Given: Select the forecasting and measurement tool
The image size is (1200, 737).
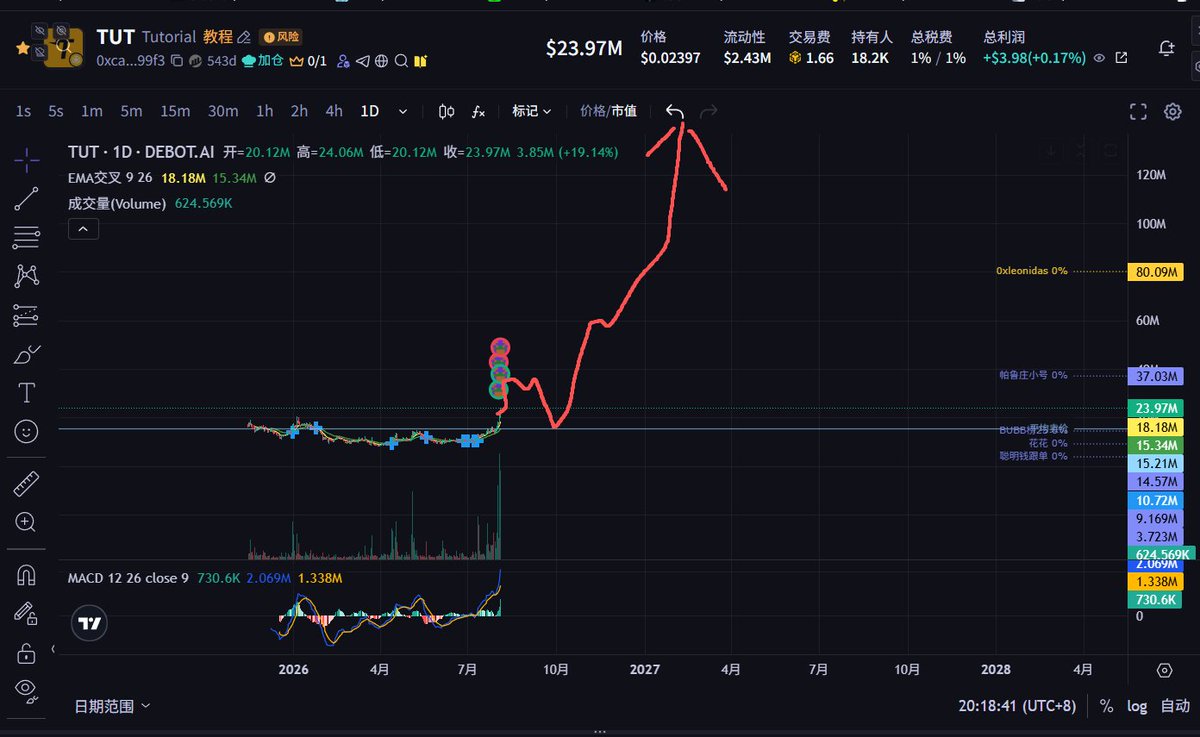Looking at the screenshot, I should (x=27, y=315).
